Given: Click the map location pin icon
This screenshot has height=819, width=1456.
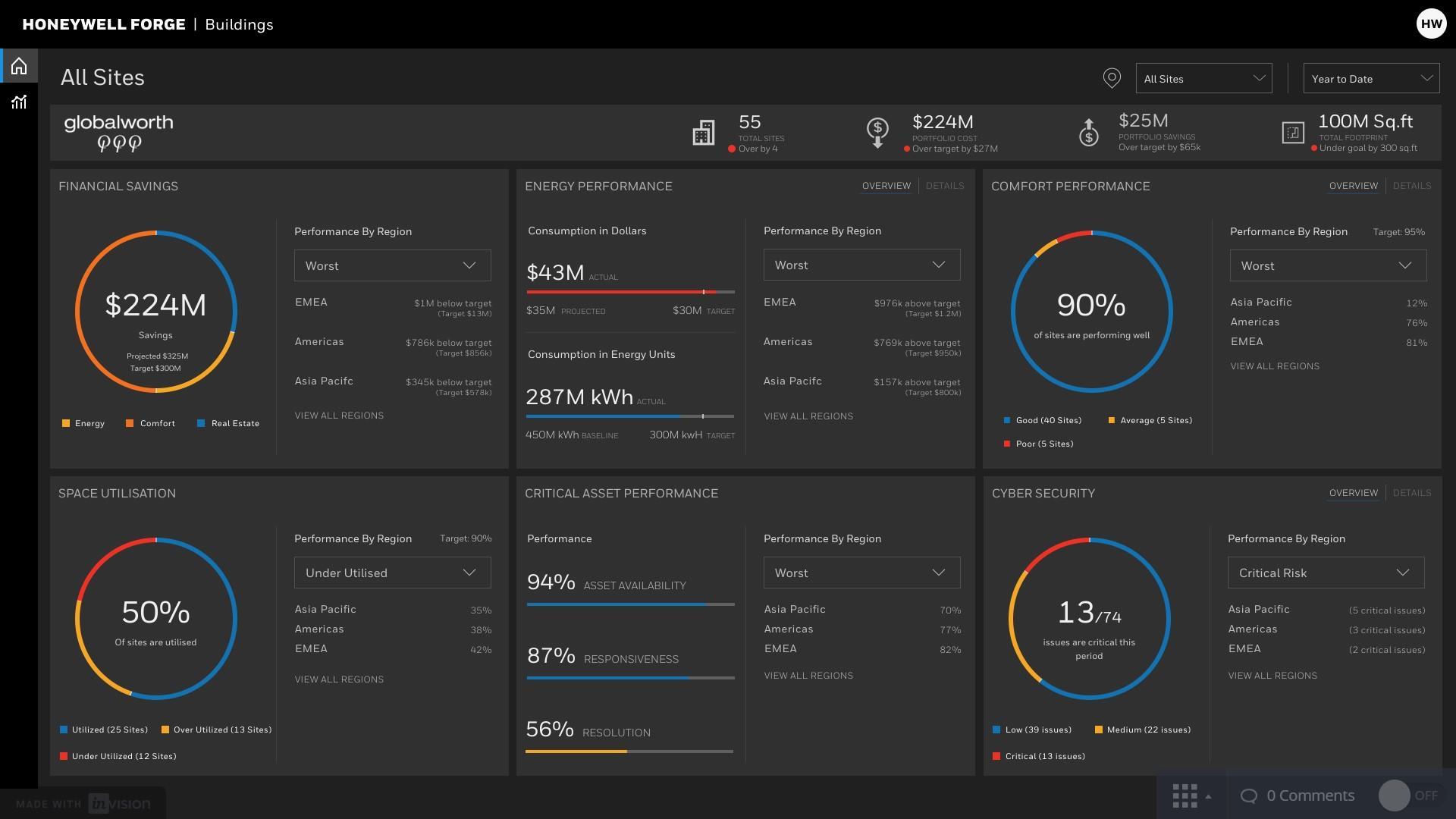Looking at the screenshot, I should click(x=1111, y=78).
